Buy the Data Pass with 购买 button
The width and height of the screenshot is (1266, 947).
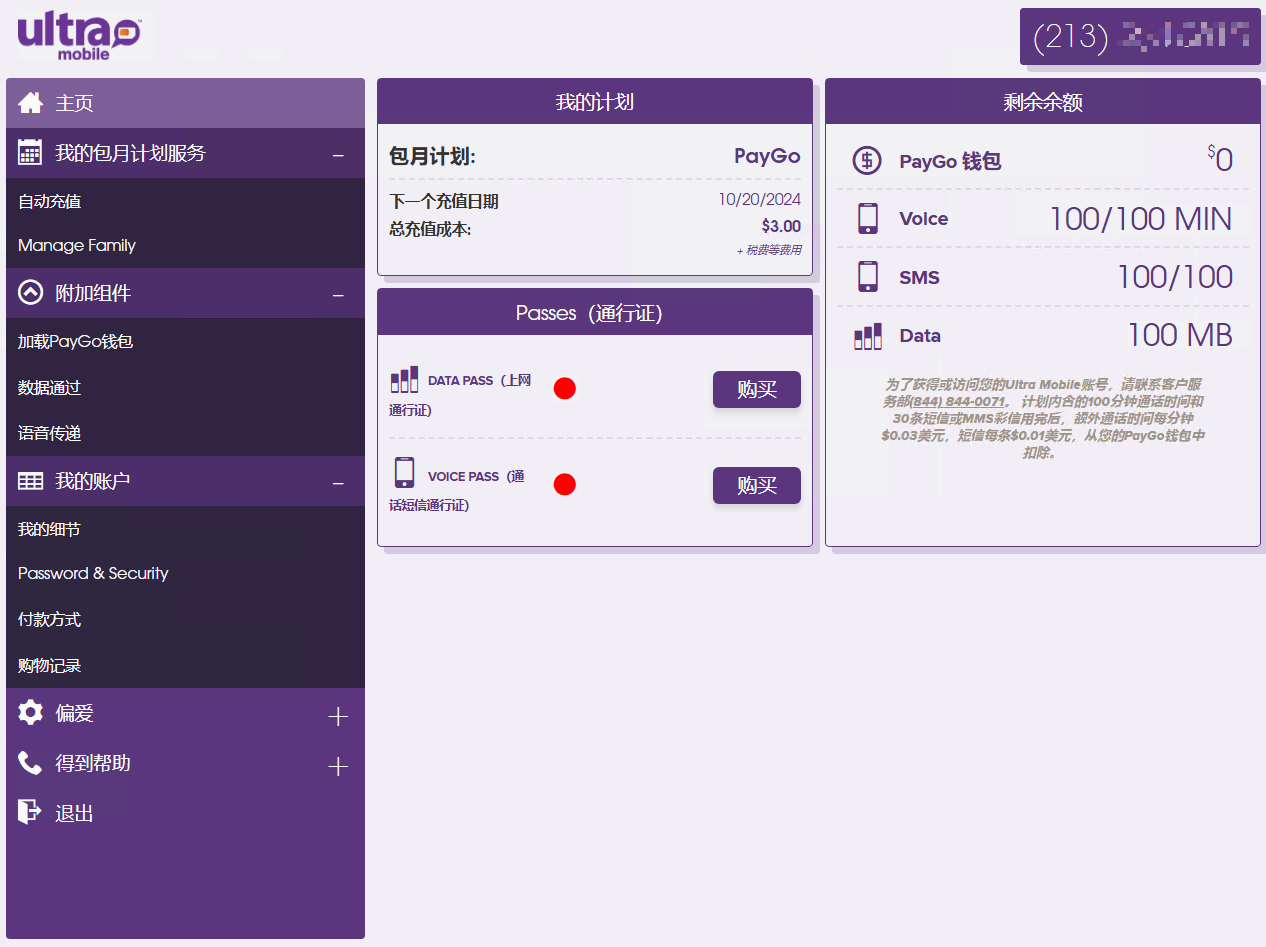[756, 390]
